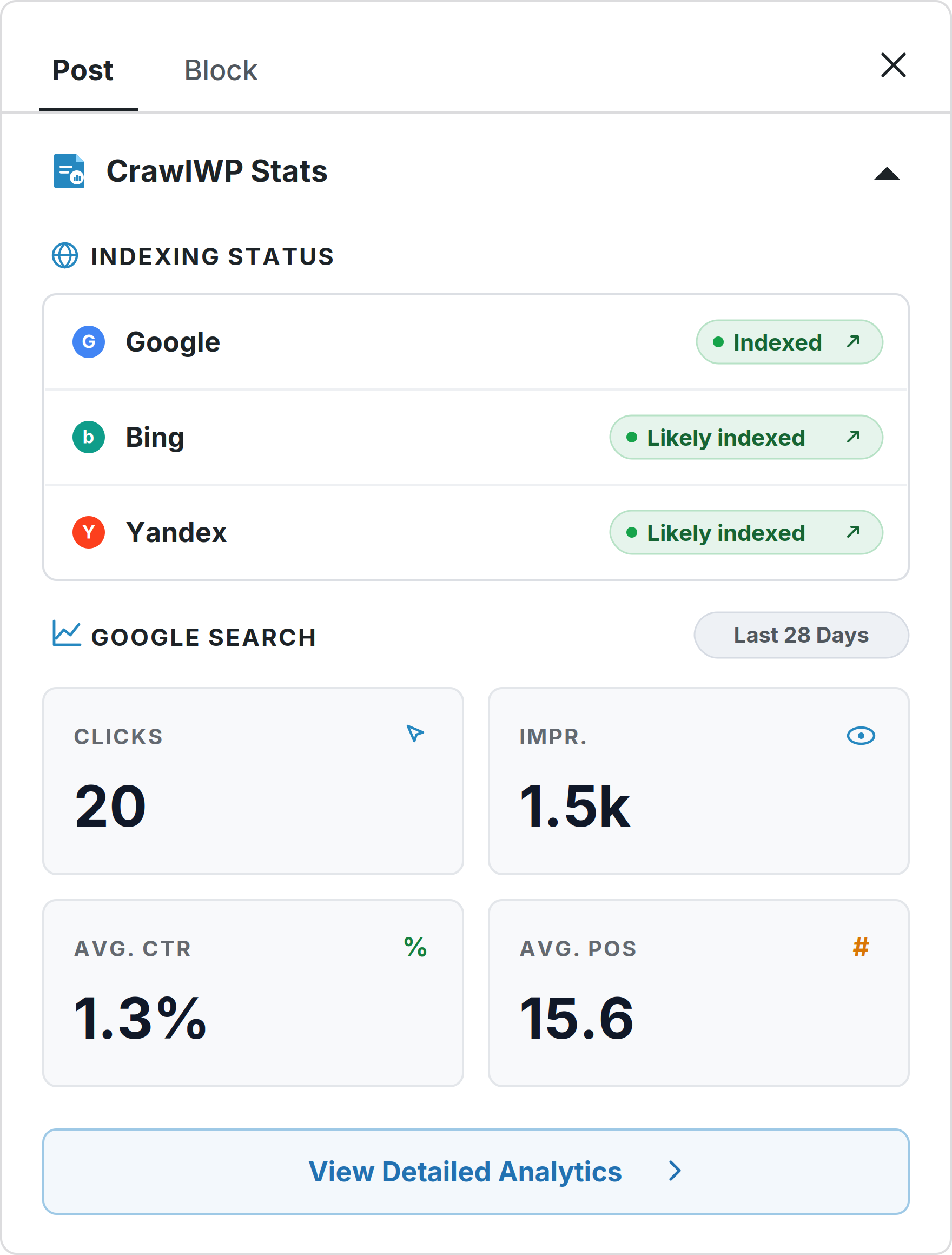Image resolution: width=952 pixels, height=1255 pixels.
Task: Click the Avg. Pos value 15.6
Action: click(577, 1019)
